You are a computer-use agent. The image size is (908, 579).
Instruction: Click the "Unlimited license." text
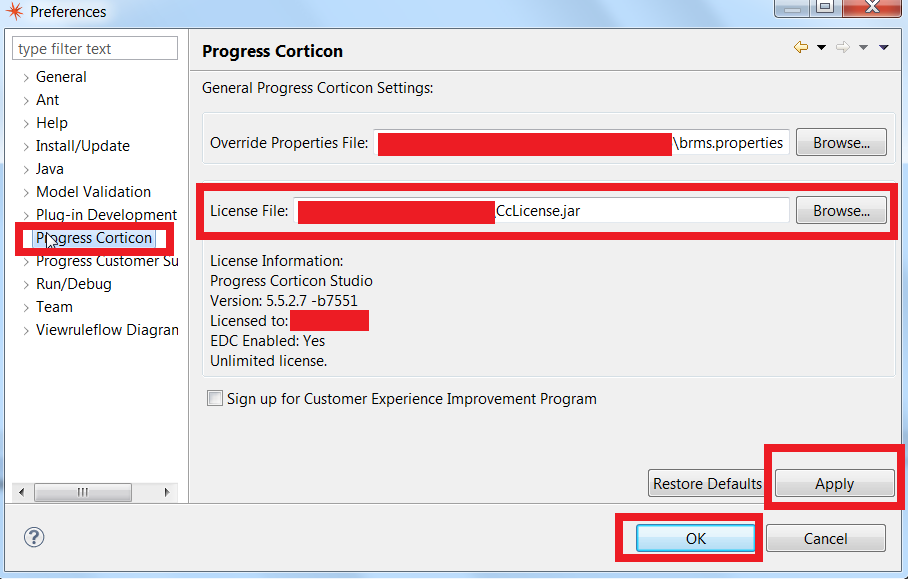(x=269, y=360)
